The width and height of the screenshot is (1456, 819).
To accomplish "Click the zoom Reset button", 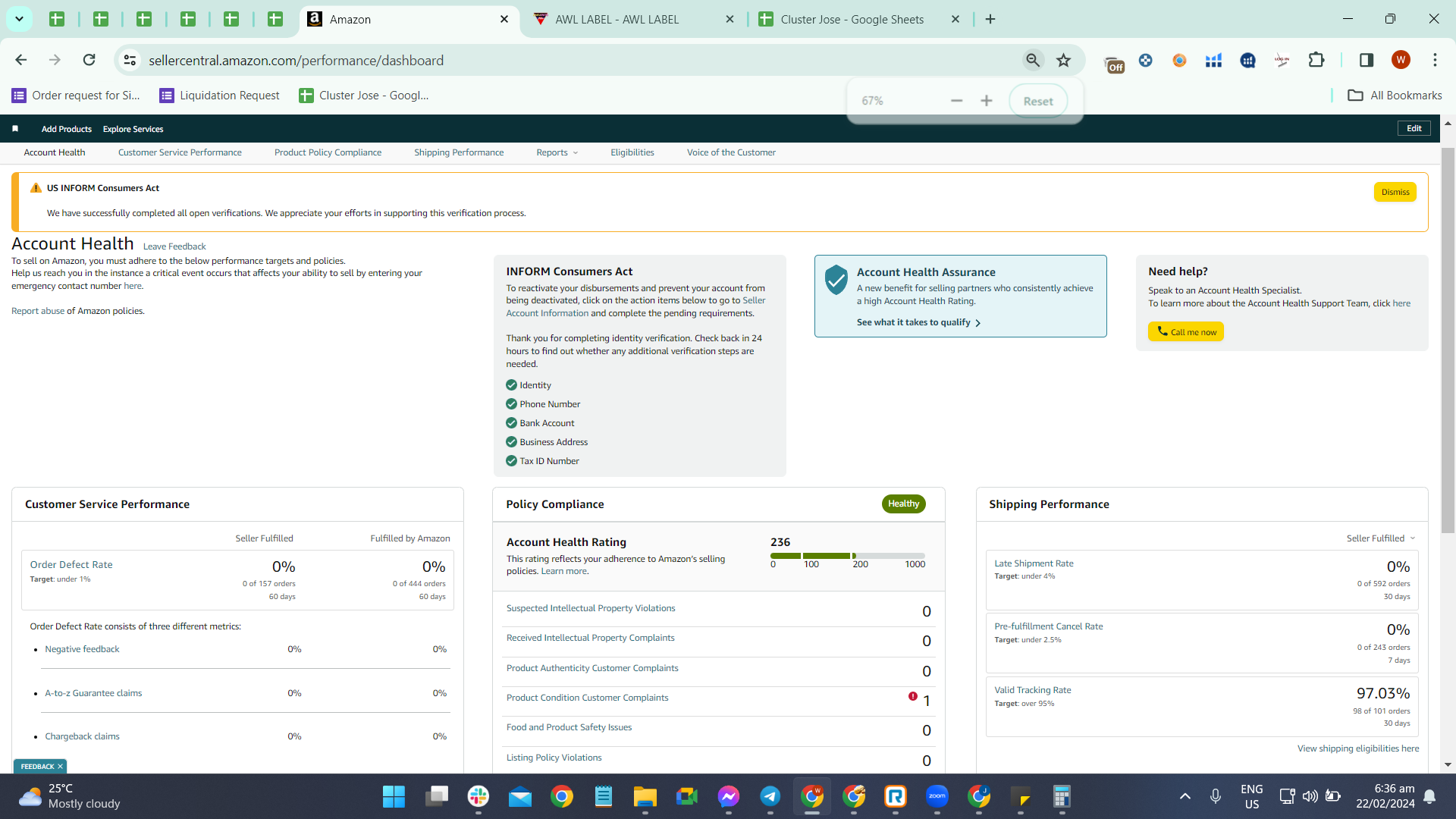I will (1038, 101).
